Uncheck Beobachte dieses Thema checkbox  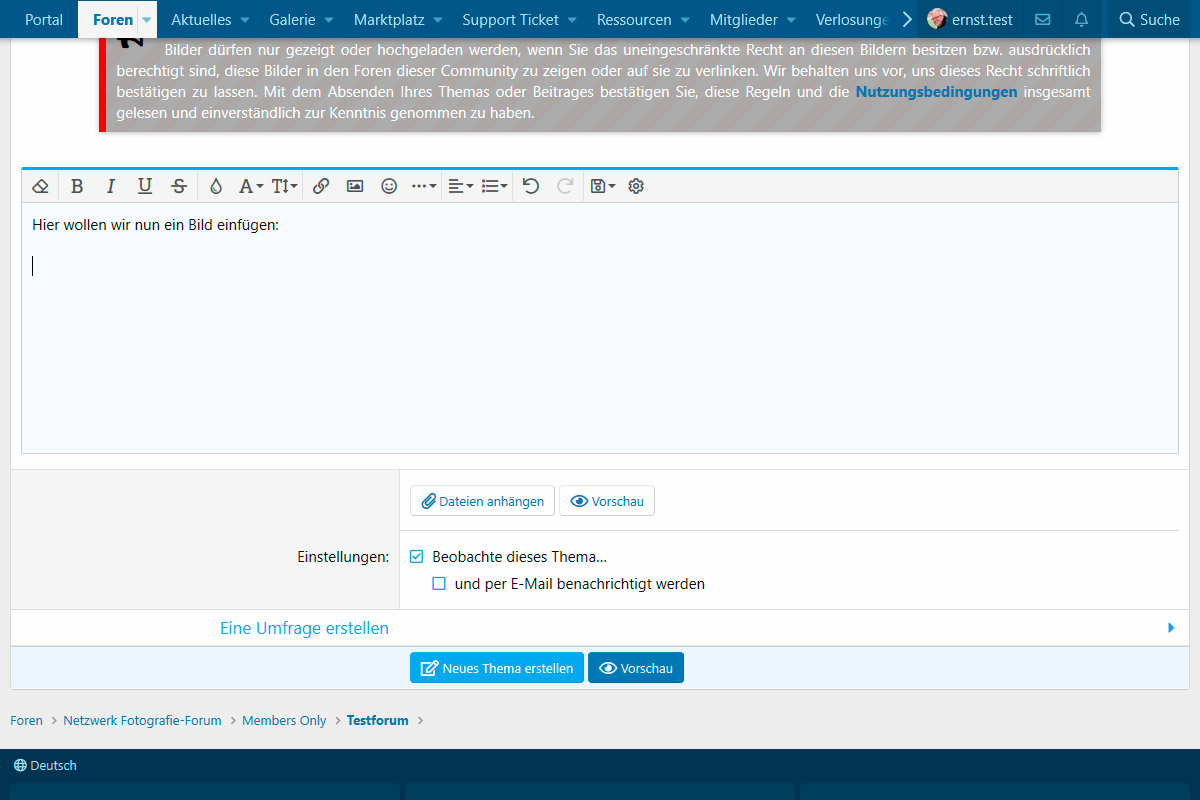(417, 557)
